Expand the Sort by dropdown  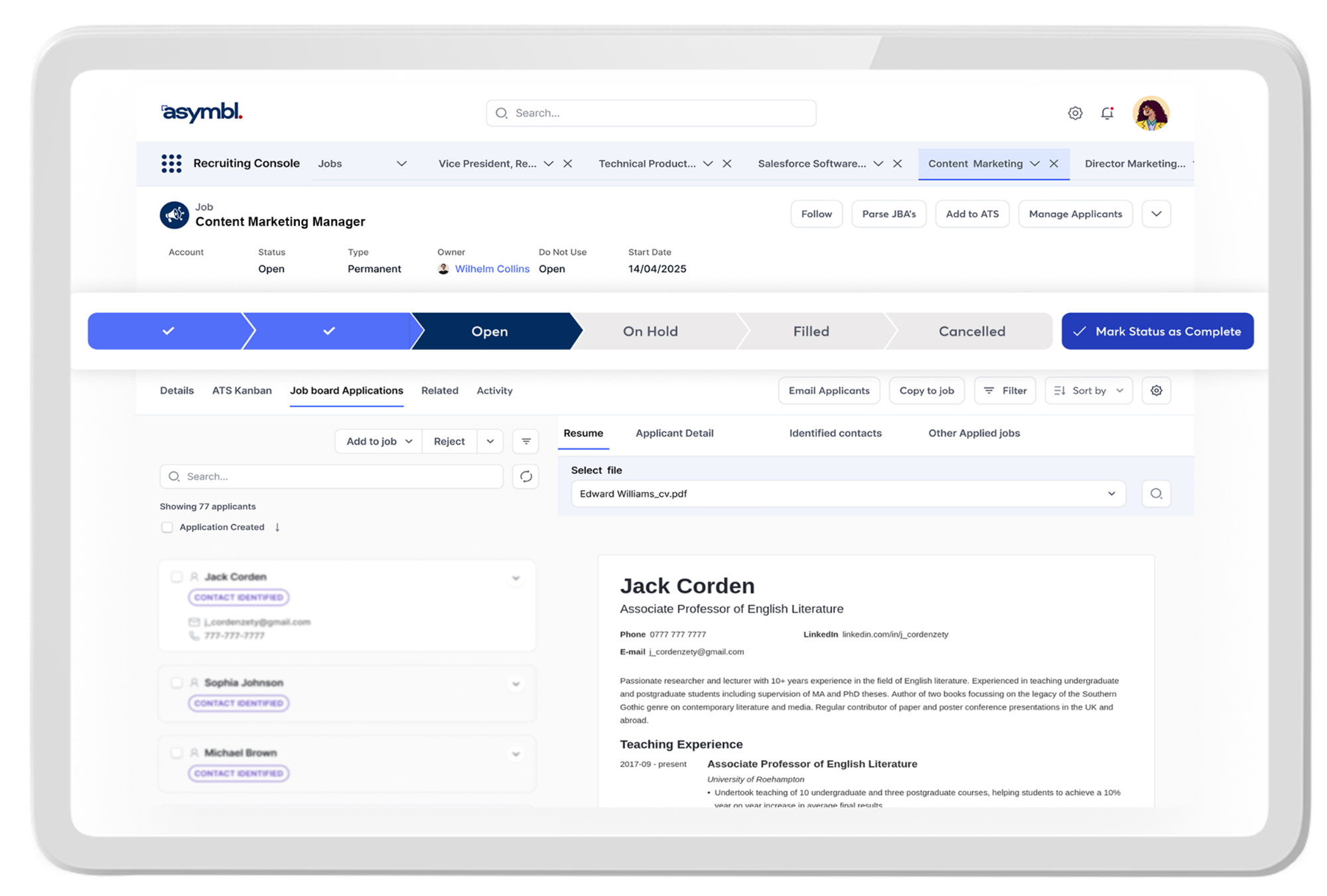click(x=1088, y=391)
